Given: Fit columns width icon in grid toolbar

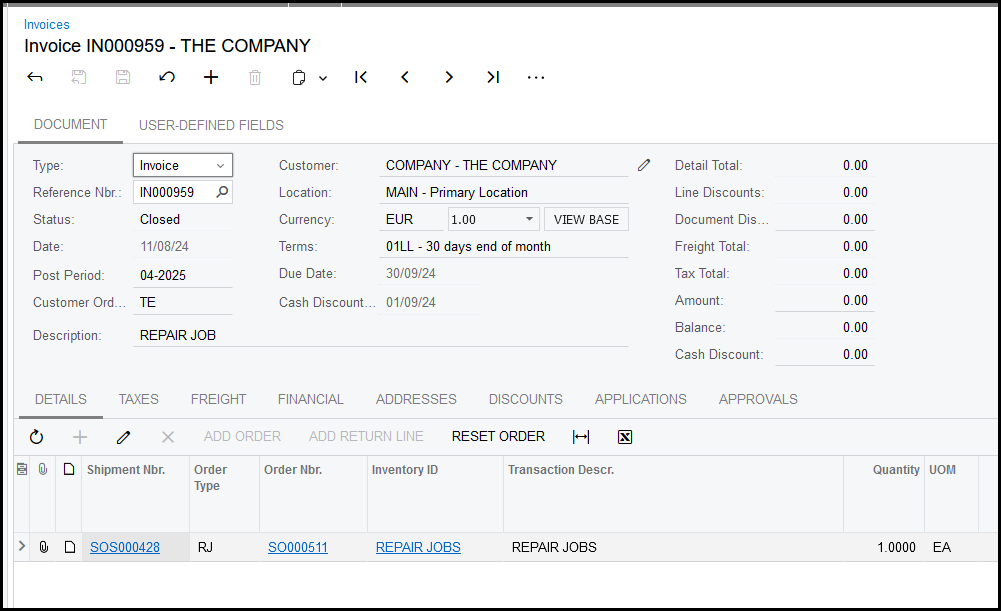Looking at the screenshot, I should [x=581, y=437].
